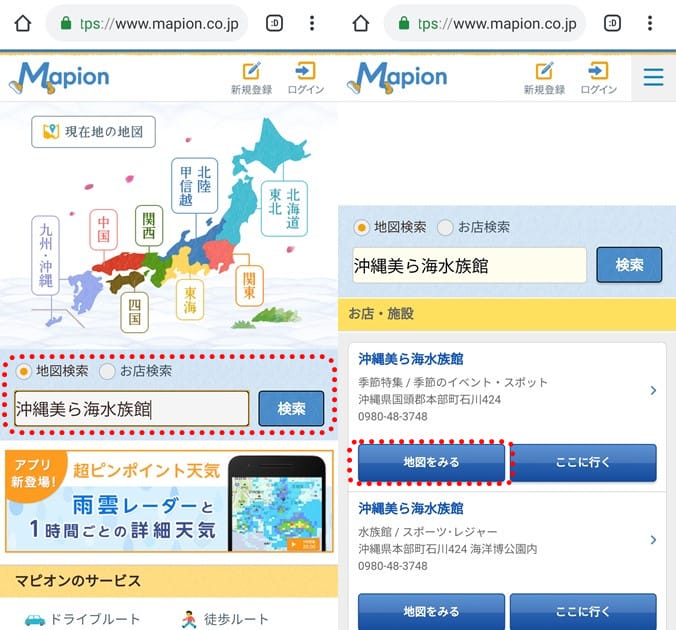Click Kyushu area on the Japan map
This screenshot has width=676, height=630.
coord(85,291)
